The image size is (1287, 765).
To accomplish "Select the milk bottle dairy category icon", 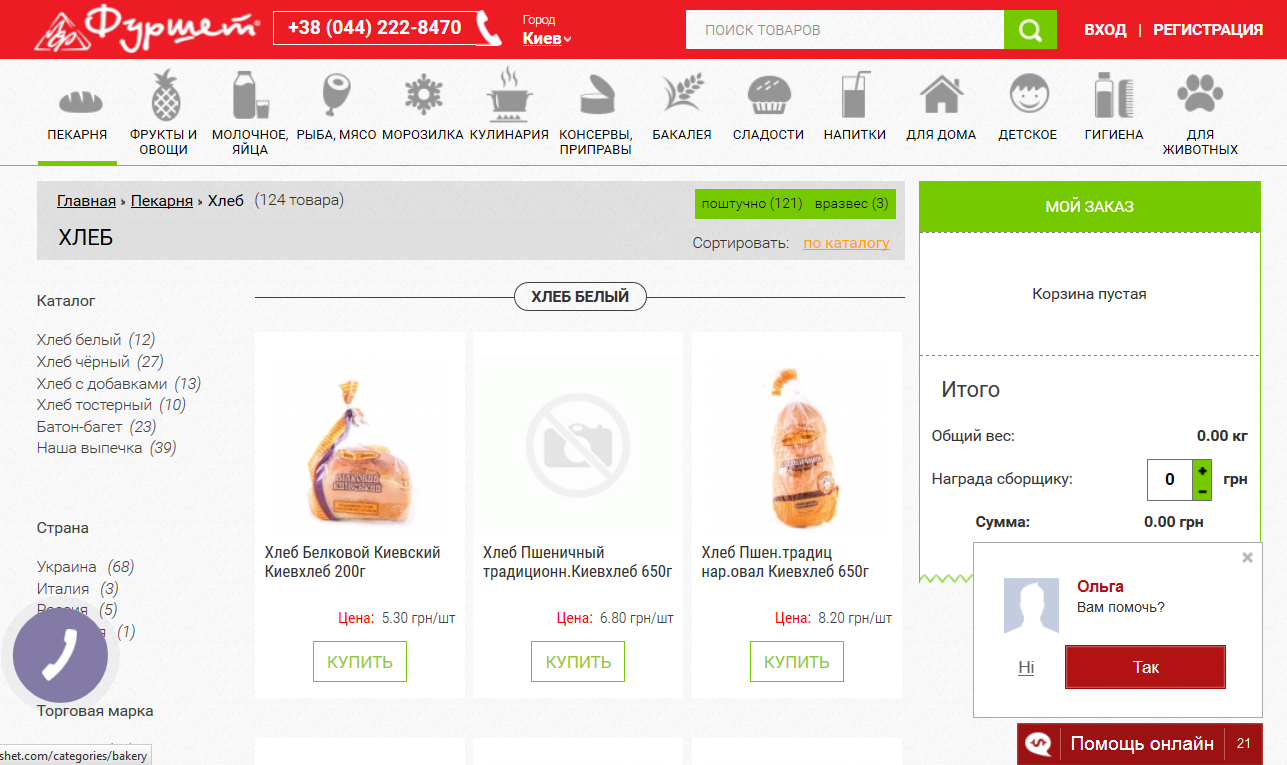I will [x=250, y=95].
